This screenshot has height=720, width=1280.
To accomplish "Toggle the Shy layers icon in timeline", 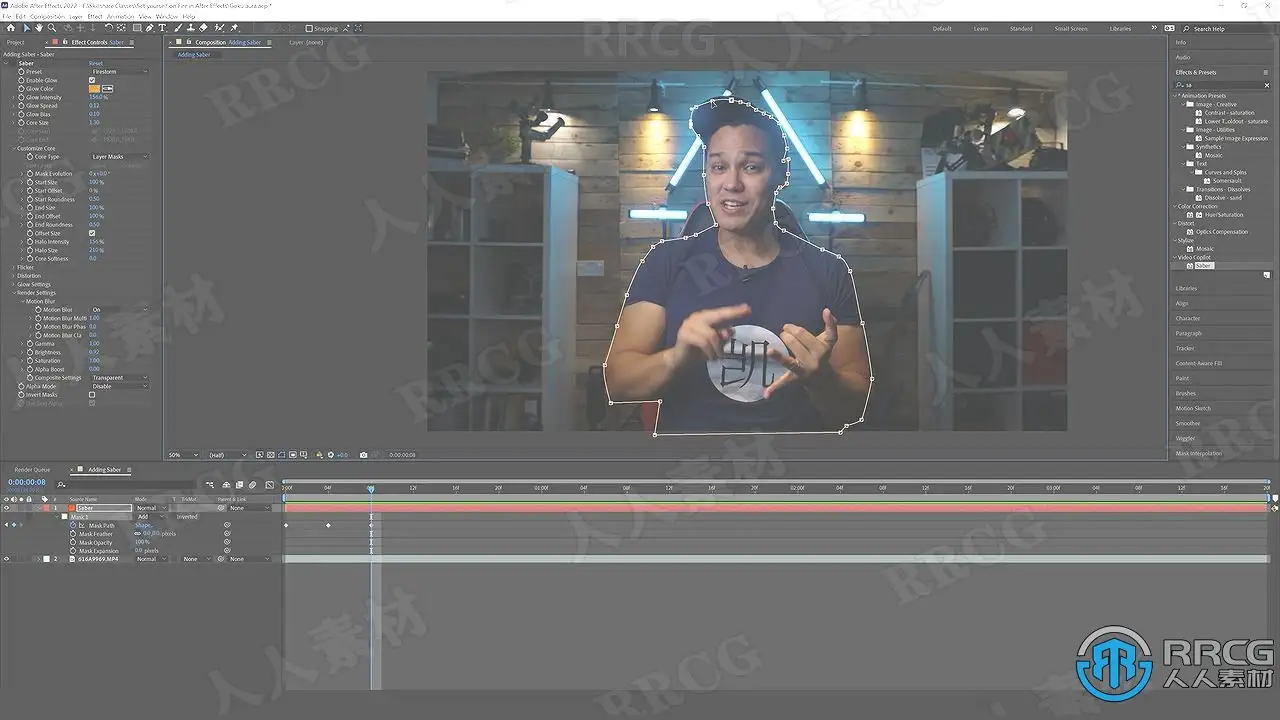I will (225, 485).
